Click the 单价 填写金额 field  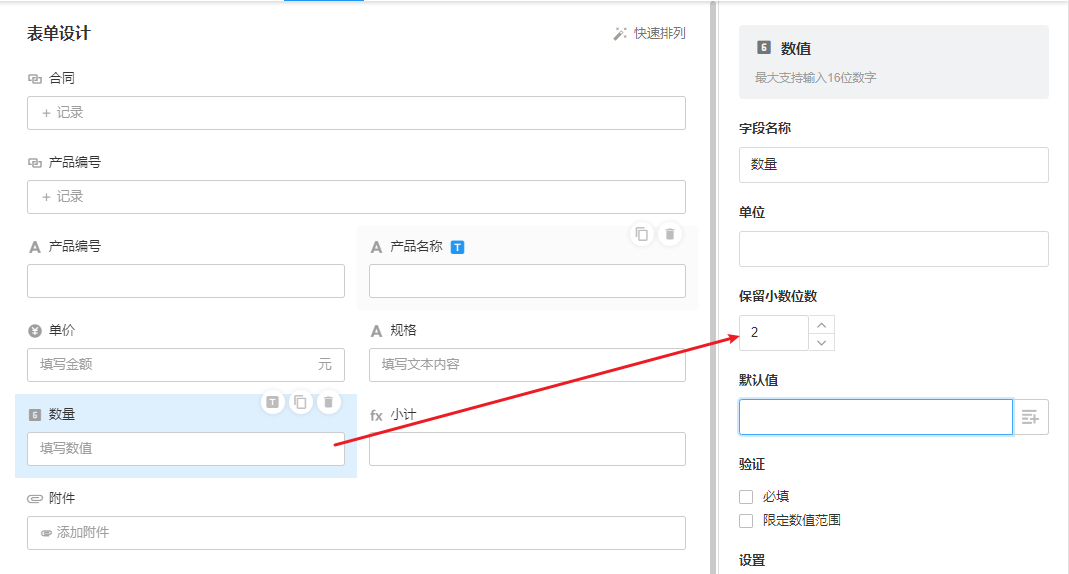coord(185,365)
